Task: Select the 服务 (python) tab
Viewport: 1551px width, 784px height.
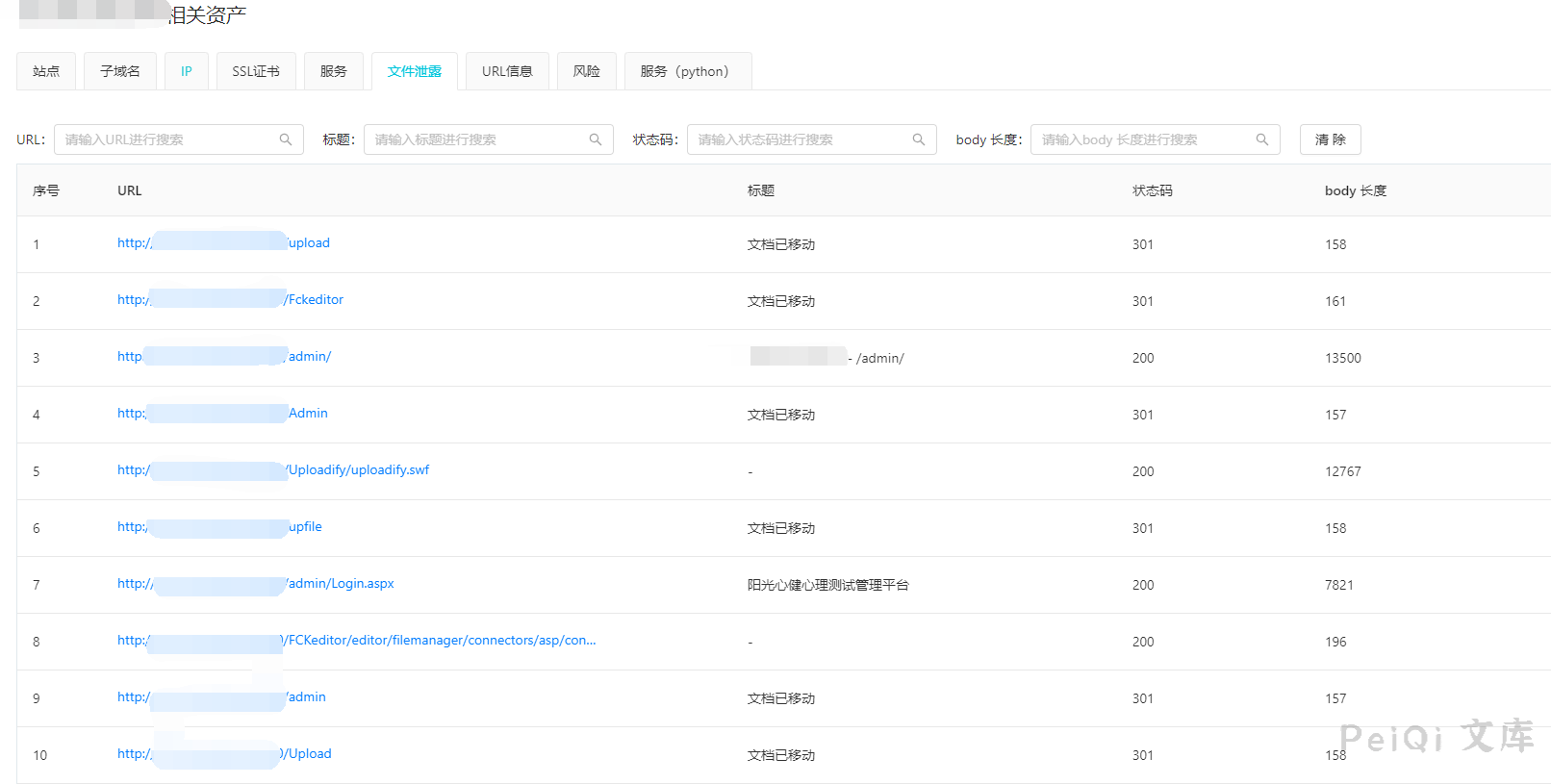Action: [687, 71]
